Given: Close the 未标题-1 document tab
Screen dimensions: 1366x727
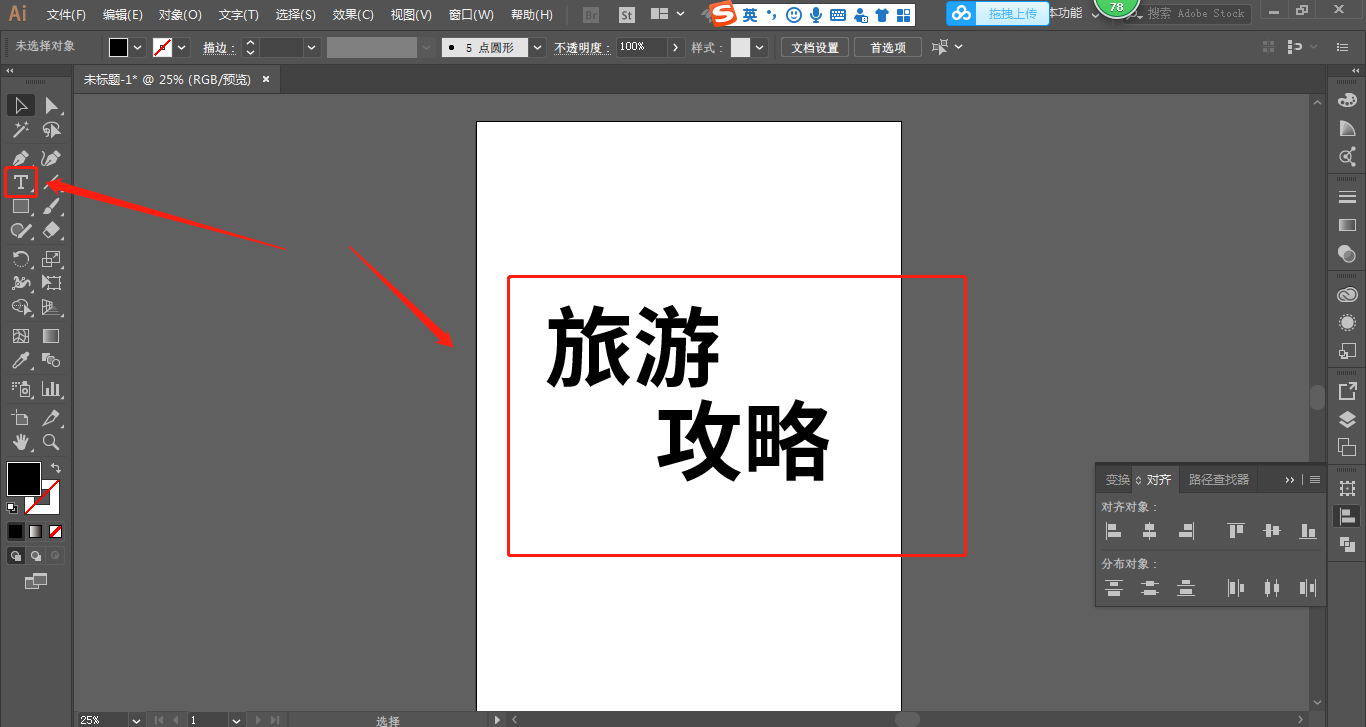Looking at the screenshot, I should (x=265, y=79).
